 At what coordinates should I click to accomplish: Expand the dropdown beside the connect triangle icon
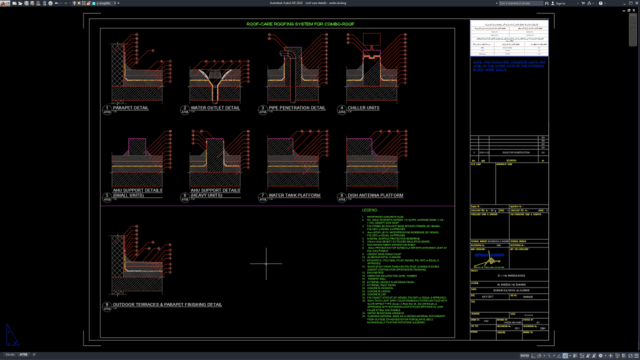tap(593, 3)
